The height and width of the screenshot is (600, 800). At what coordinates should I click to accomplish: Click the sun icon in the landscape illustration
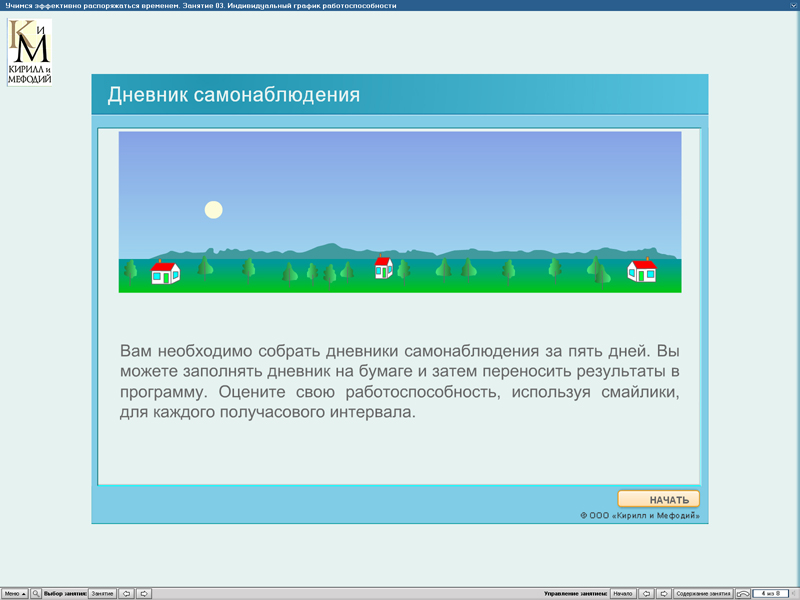[x=212, y=209]
